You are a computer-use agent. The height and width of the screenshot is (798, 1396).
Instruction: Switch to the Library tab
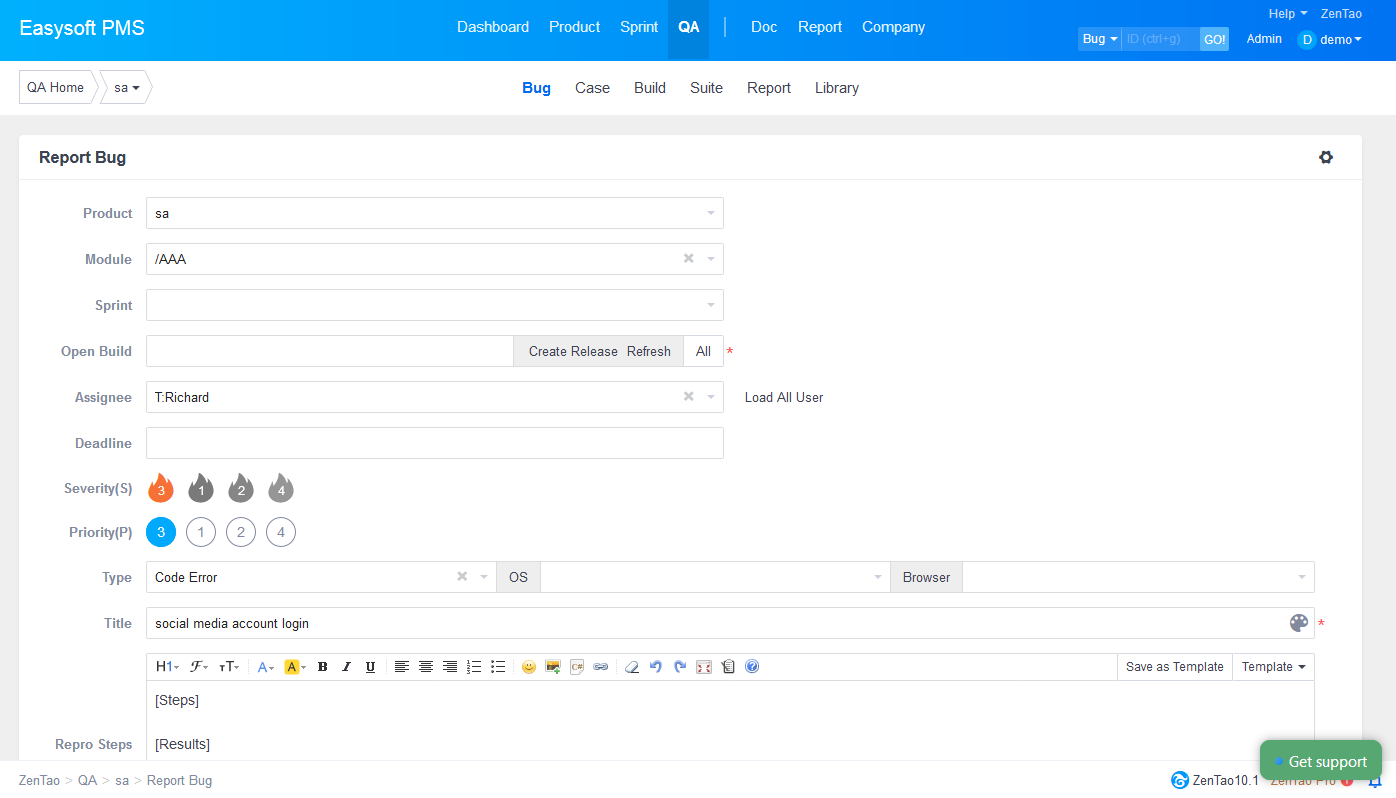click(x=837, y=88)
